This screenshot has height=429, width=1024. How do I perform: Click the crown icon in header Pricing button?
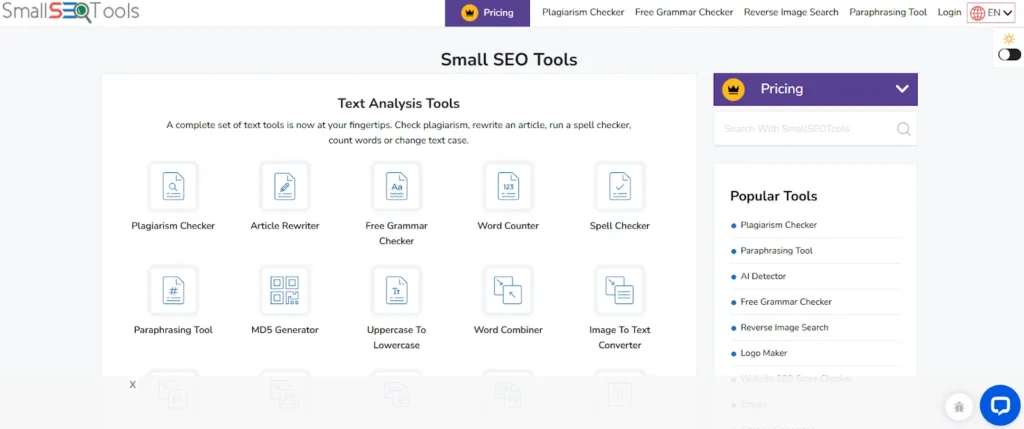point(470,13)
